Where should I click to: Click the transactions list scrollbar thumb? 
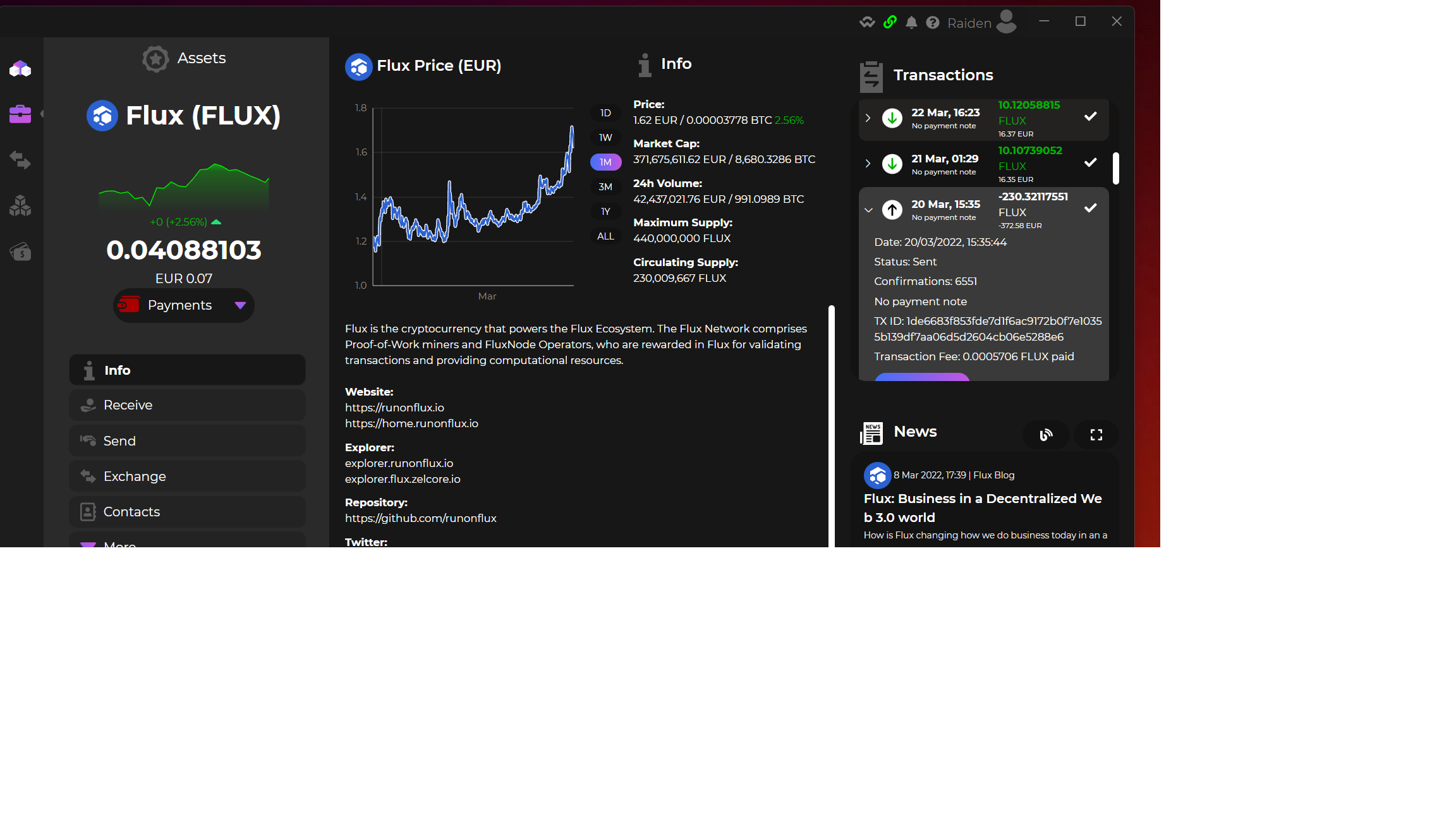[x=1116, y=168]
